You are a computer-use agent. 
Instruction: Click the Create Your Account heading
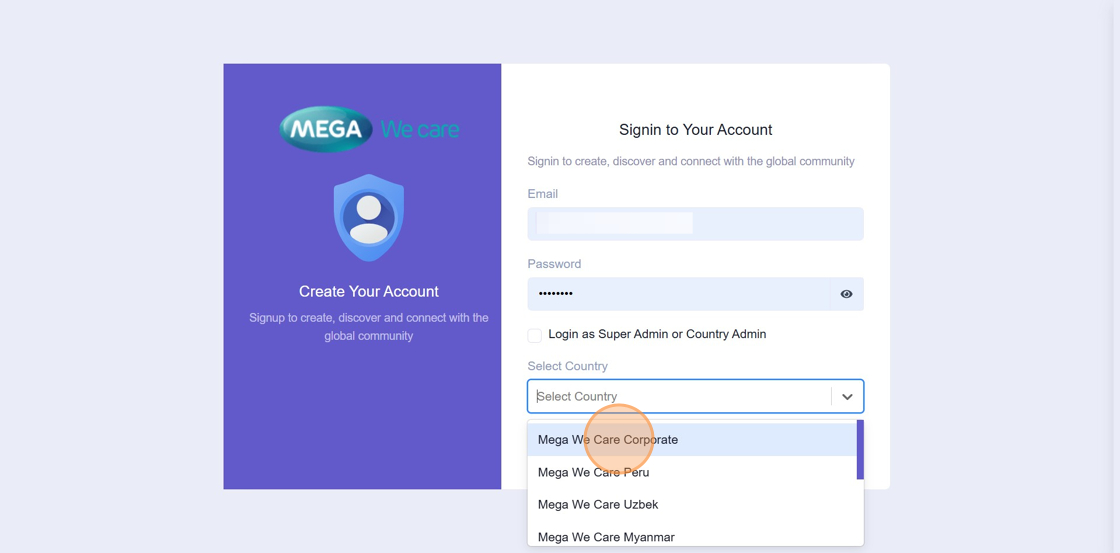[x=369, y=292]
